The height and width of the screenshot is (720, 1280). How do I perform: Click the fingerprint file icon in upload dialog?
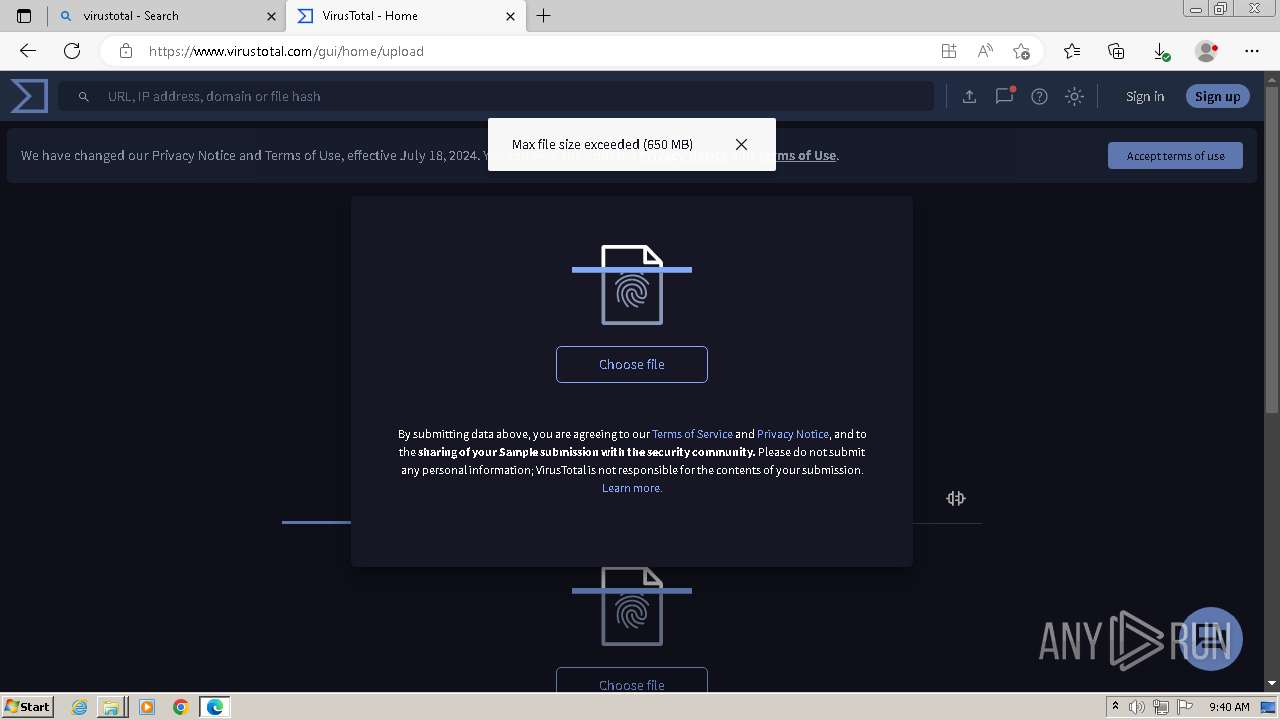(x=632, y=285)
